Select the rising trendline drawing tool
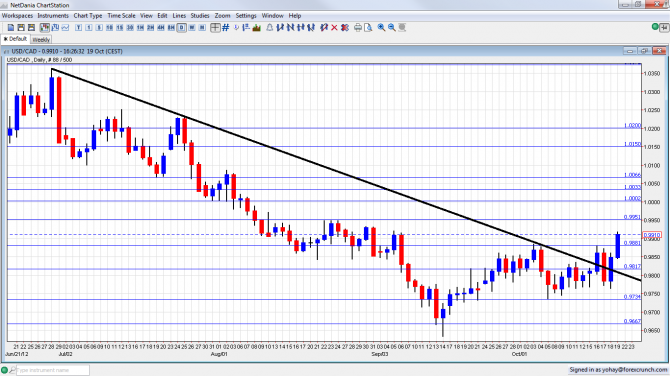The height and width of the screenshot is (376, 670). click(x=280, y=27)
